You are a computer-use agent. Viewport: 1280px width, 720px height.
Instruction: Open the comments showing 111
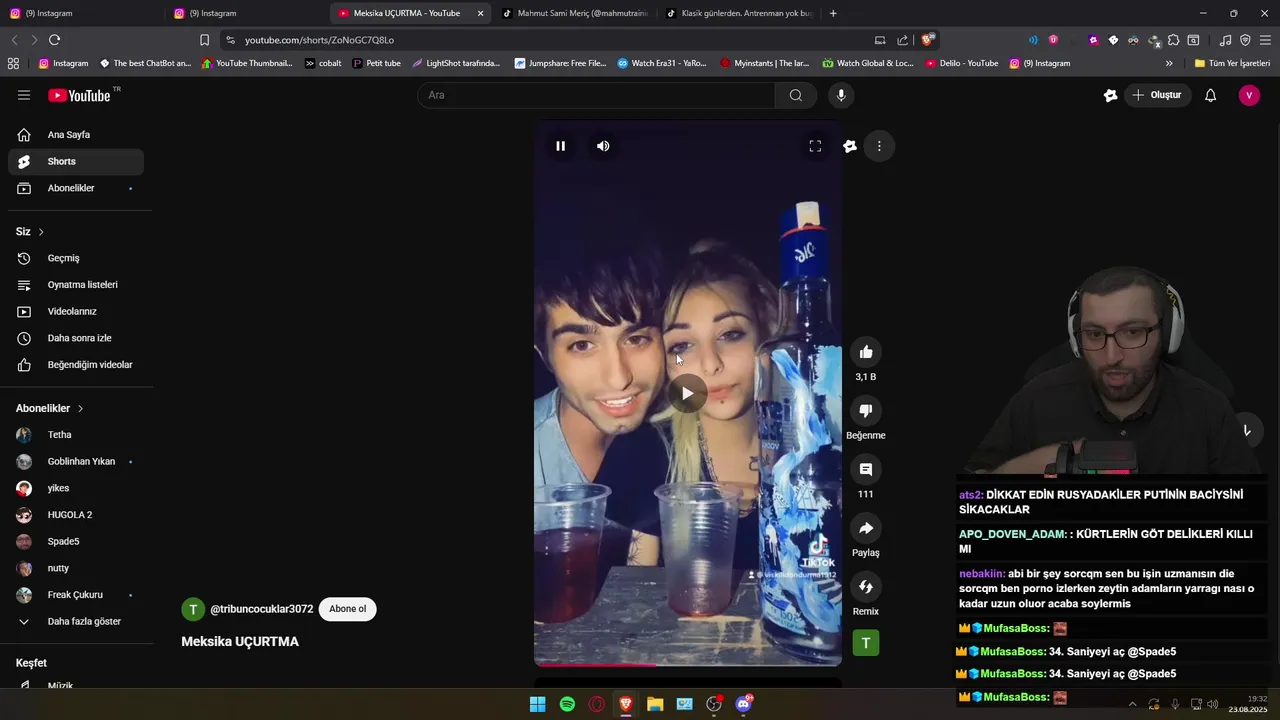[866, 469]
